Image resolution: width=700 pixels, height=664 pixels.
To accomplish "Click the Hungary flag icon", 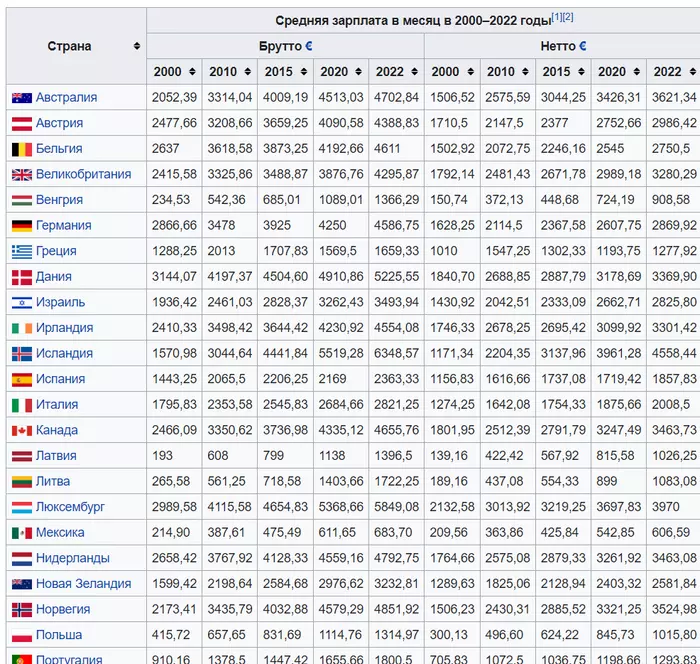I will (x=22, y=200).
